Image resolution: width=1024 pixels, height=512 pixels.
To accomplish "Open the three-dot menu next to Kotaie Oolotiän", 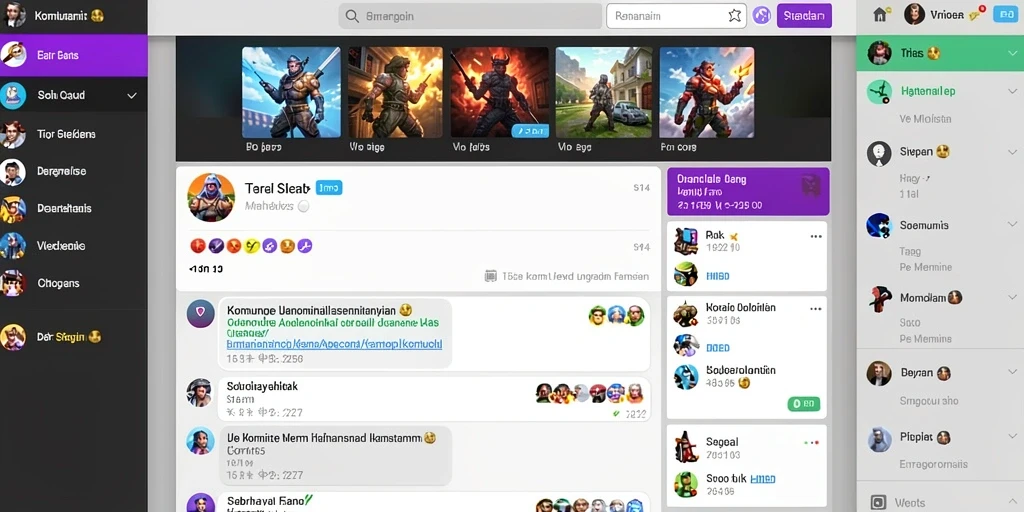I will coord(816,308).
